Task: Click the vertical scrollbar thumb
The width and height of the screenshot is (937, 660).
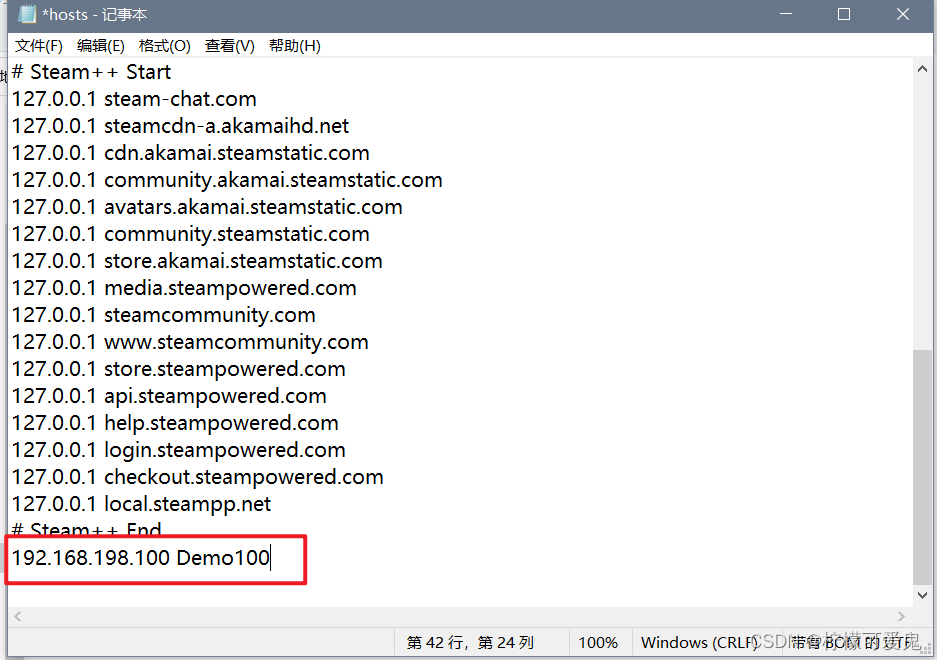Action: (922, 468)
